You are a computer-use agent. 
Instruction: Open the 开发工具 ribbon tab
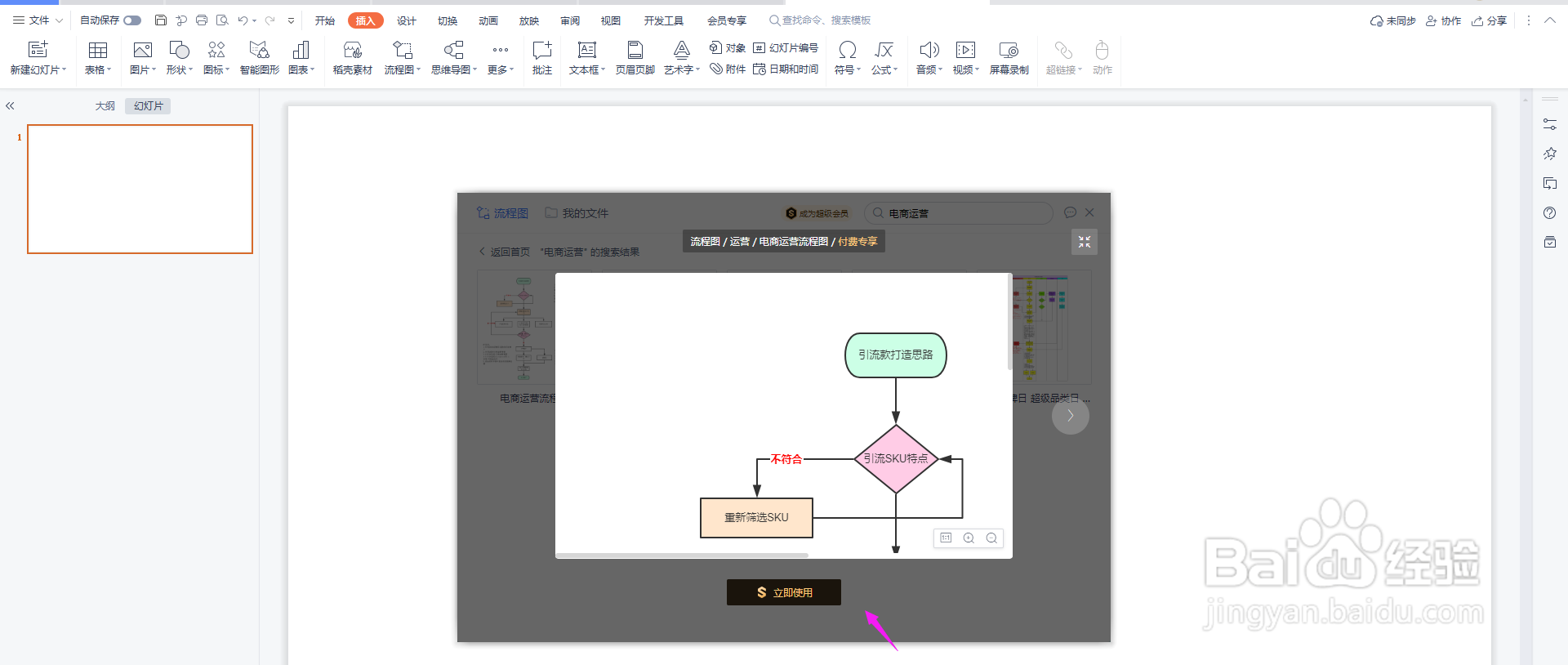tap(663, 20)
